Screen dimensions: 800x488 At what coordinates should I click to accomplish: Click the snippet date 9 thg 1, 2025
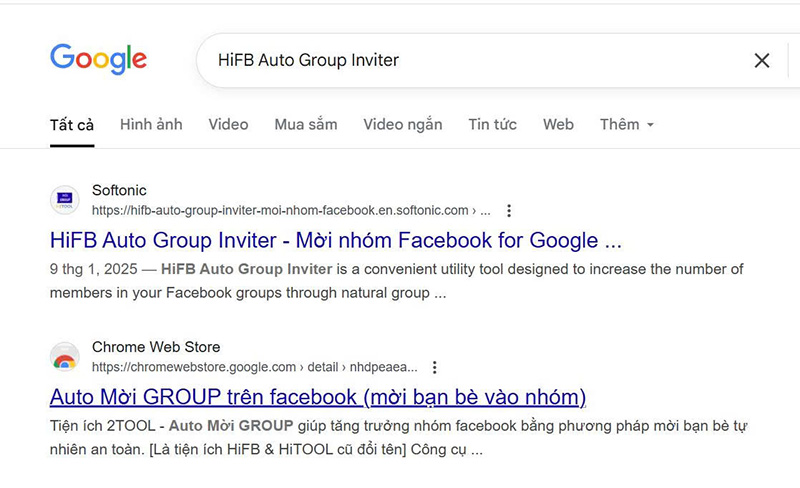tap(94, 269)
